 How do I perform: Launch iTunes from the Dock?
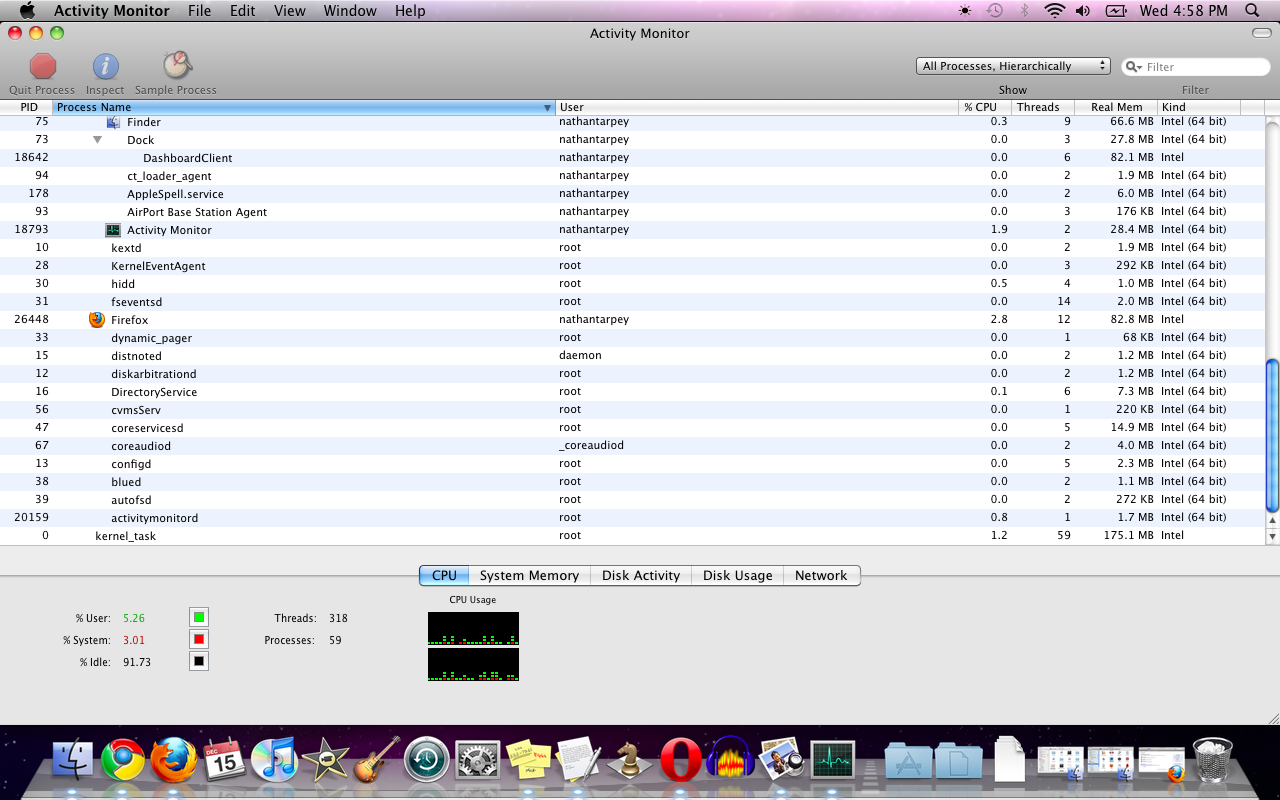click(275, 761)
